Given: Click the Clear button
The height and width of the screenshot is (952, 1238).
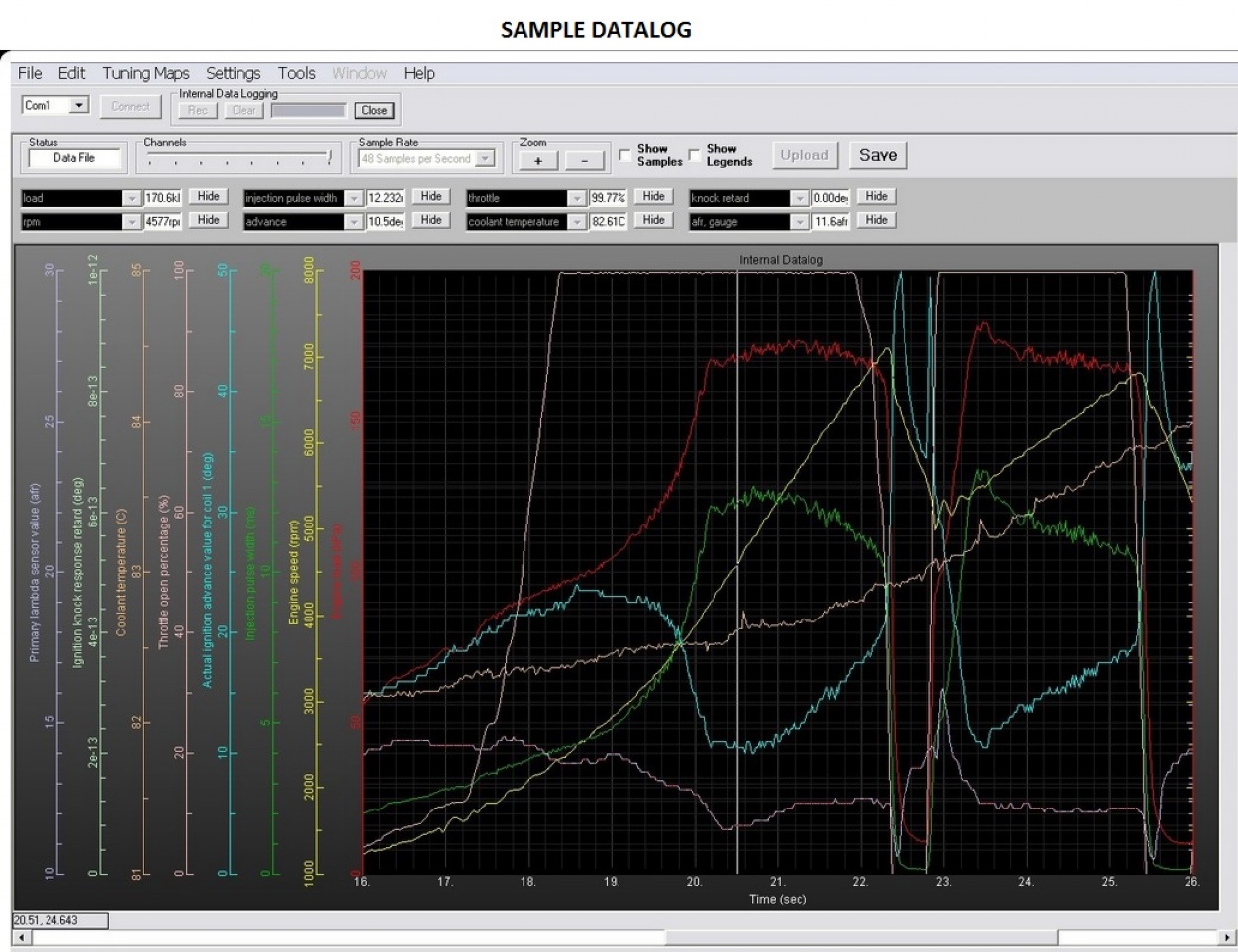Looking at the screenshot, I should (243, 110).
